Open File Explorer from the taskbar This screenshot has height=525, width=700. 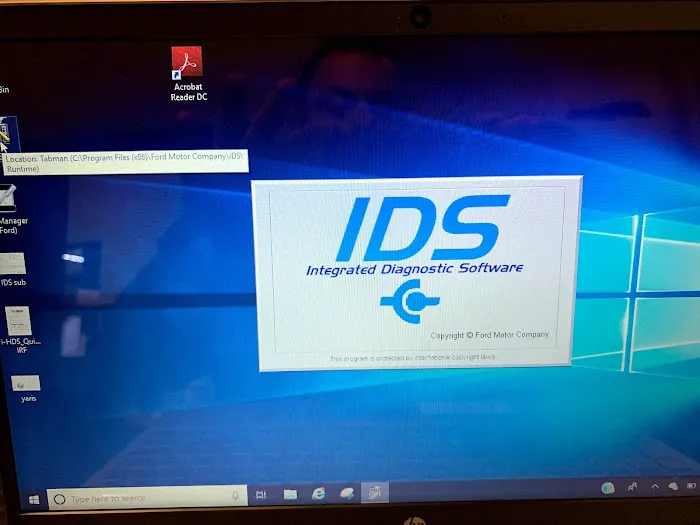[x=290, y=494]
